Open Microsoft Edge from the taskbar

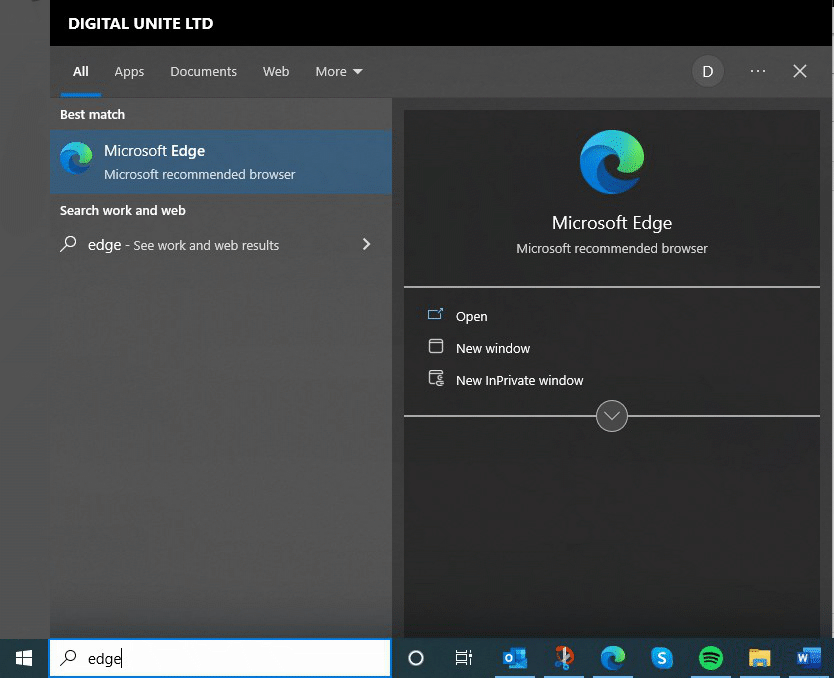coord(613,658)
